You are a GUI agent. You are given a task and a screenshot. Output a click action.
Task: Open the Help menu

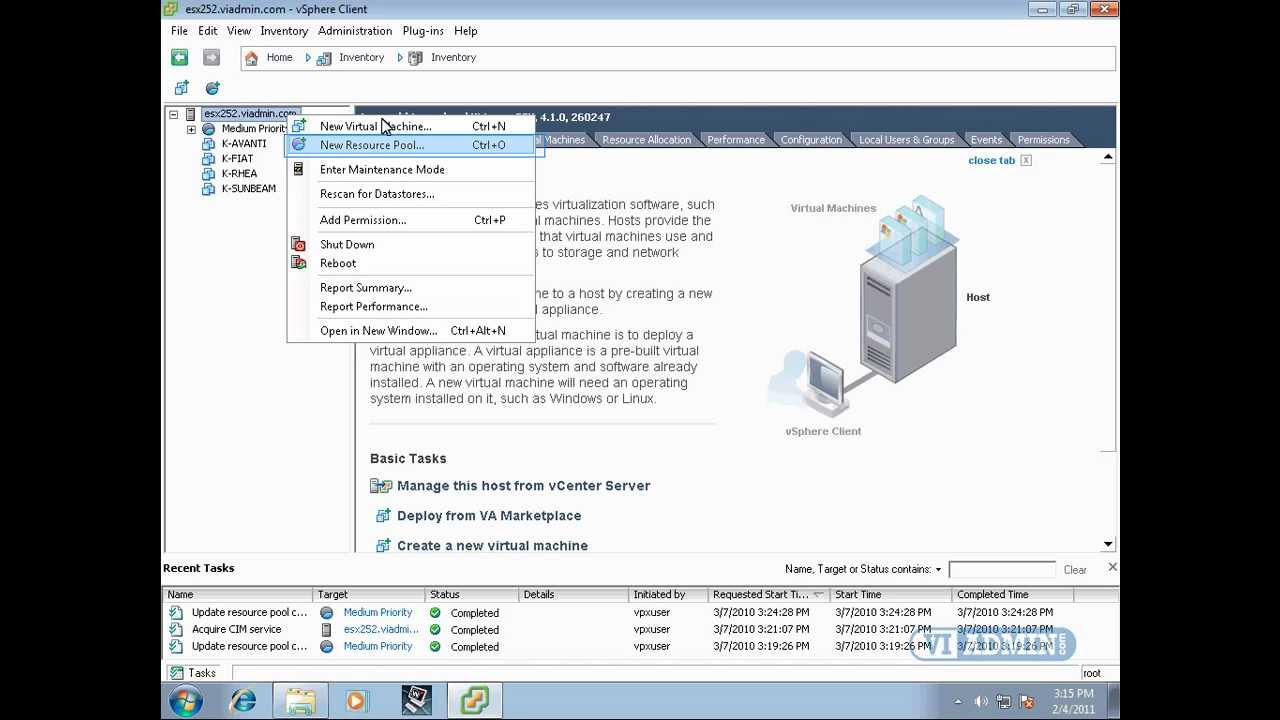coord(466,31)
